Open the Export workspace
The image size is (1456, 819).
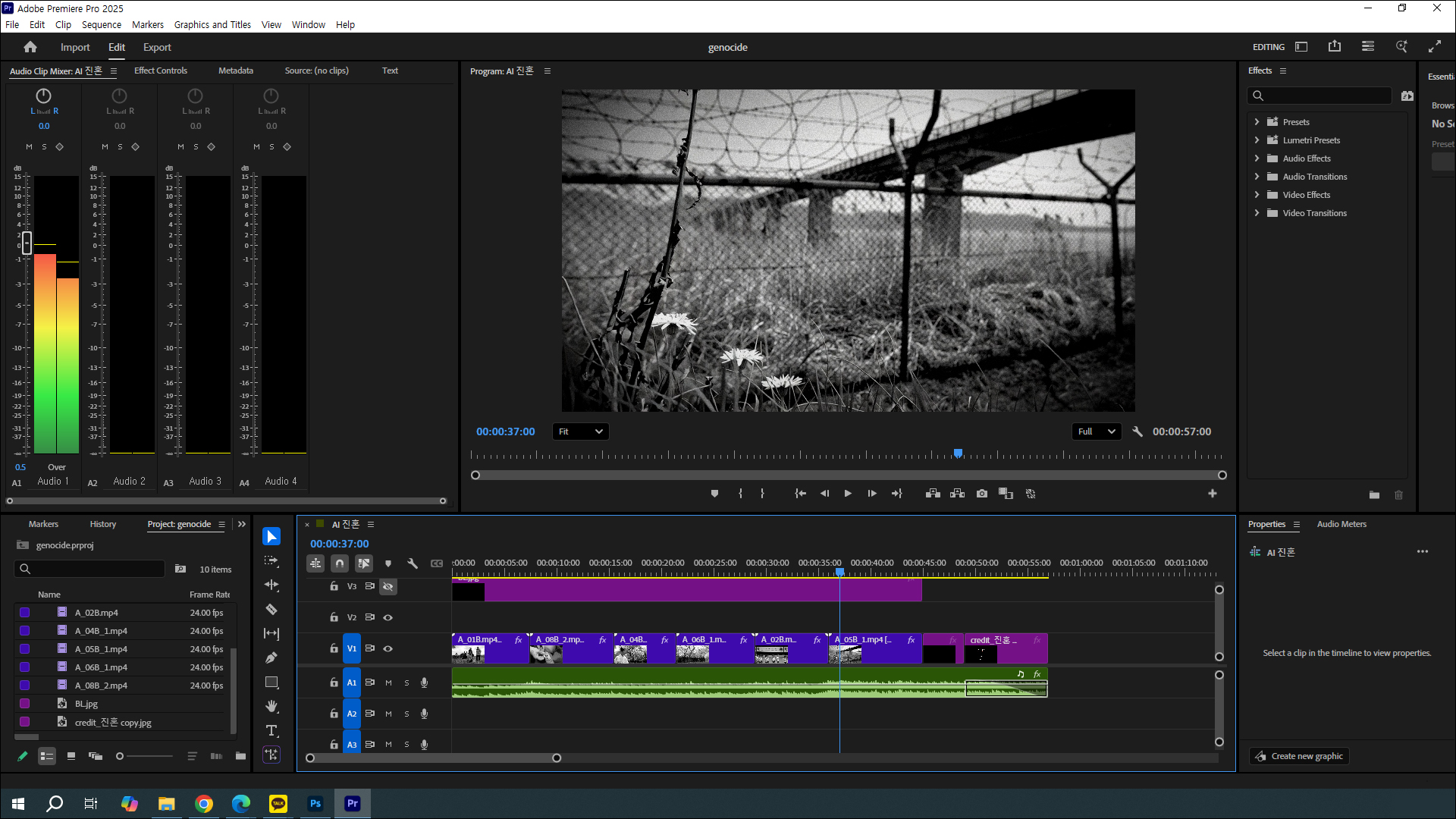point(157,47)
